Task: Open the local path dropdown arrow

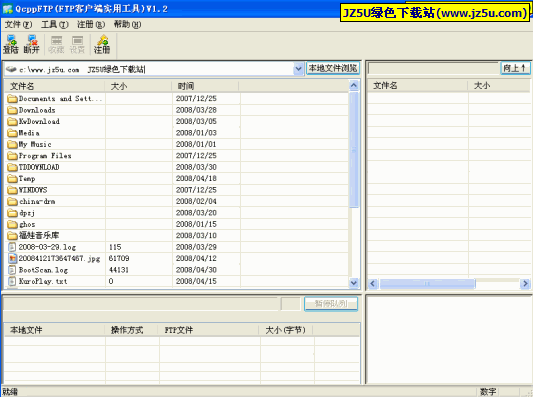Action: point(298,69)
